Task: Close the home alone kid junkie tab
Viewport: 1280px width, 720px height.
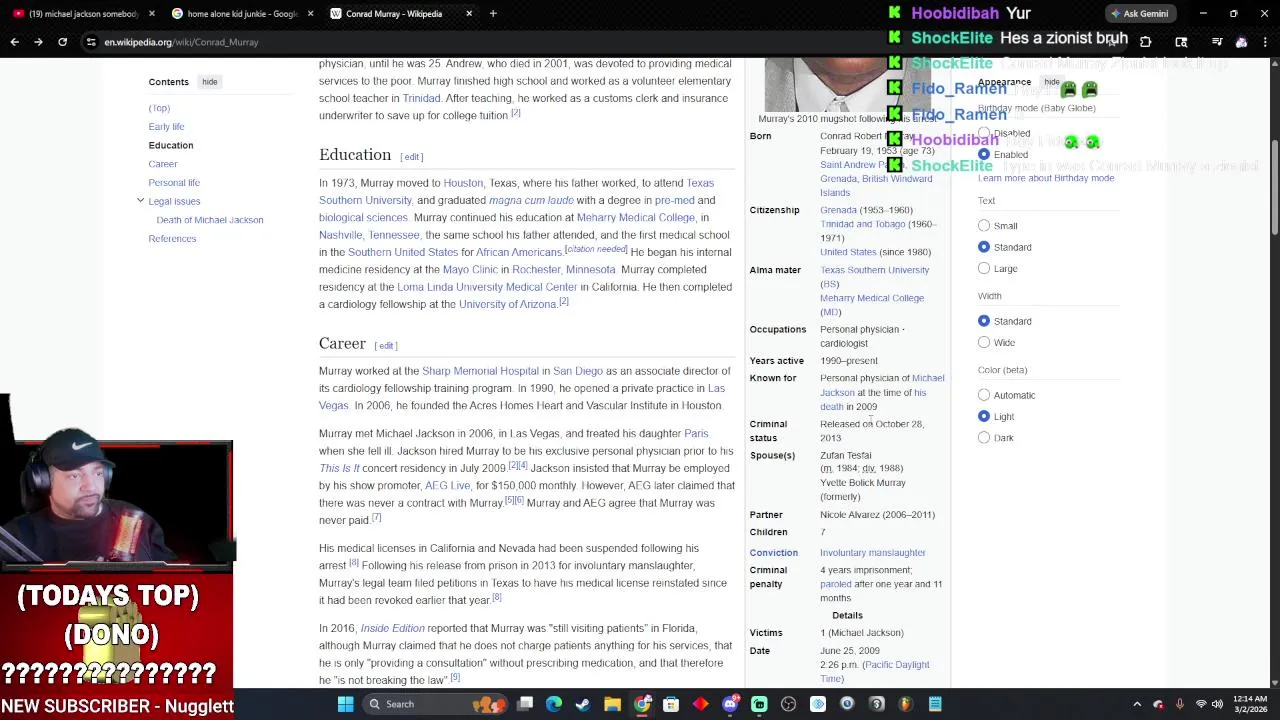Action: pos(310,14)
